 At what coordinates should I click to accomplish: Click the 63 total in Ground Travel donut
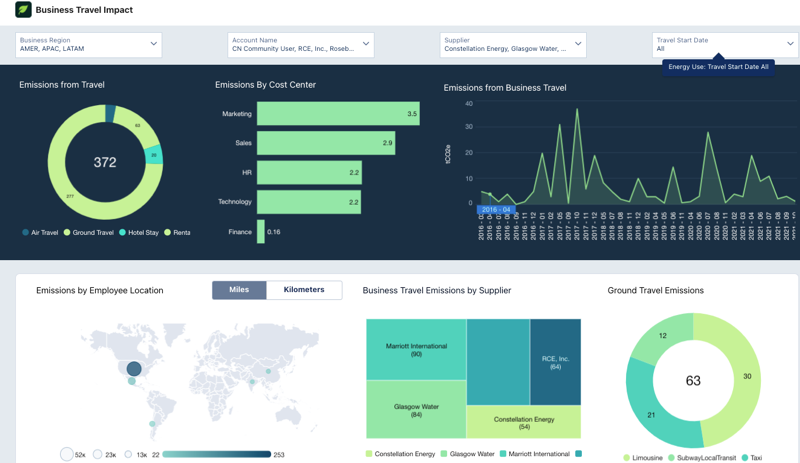tap(693, 380)
